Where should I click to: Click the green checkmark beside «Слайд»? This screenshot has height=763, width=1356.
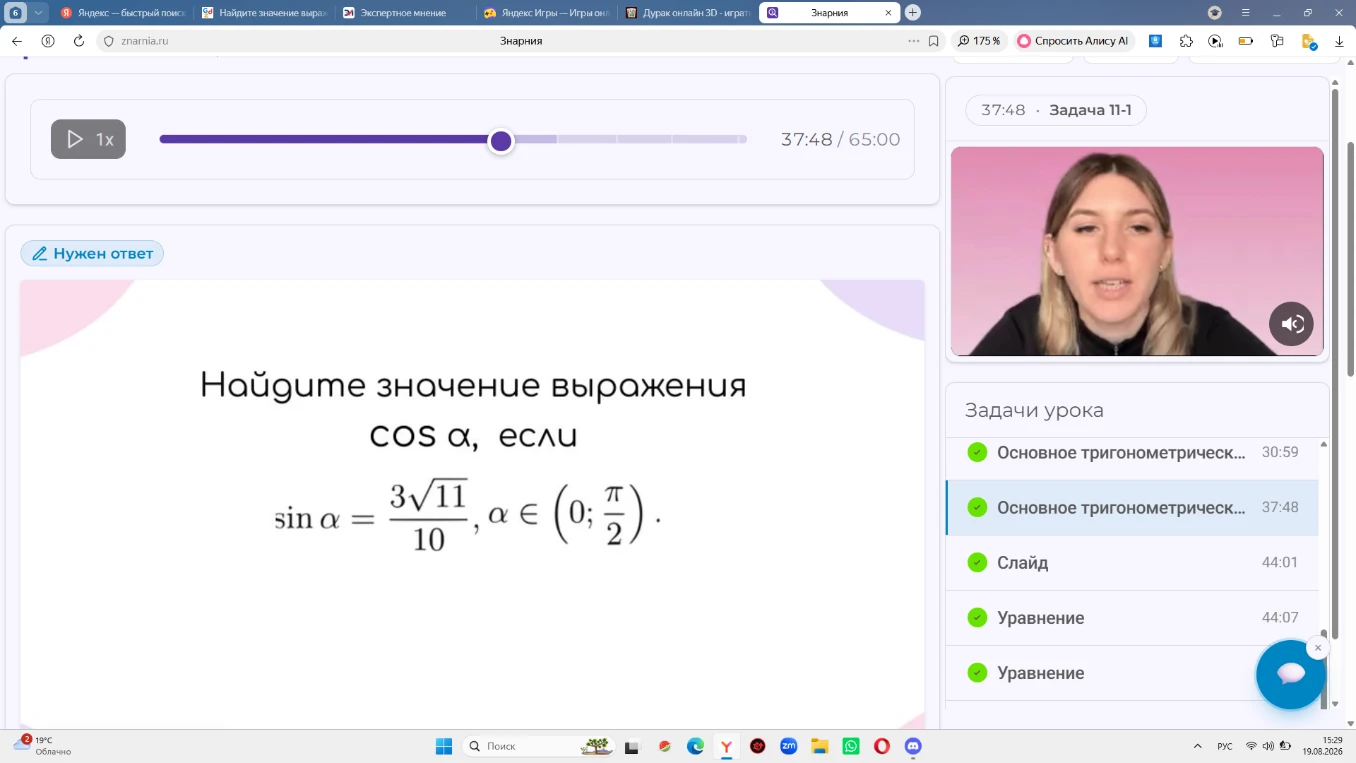pyautogui.click(x=977, y=562)
